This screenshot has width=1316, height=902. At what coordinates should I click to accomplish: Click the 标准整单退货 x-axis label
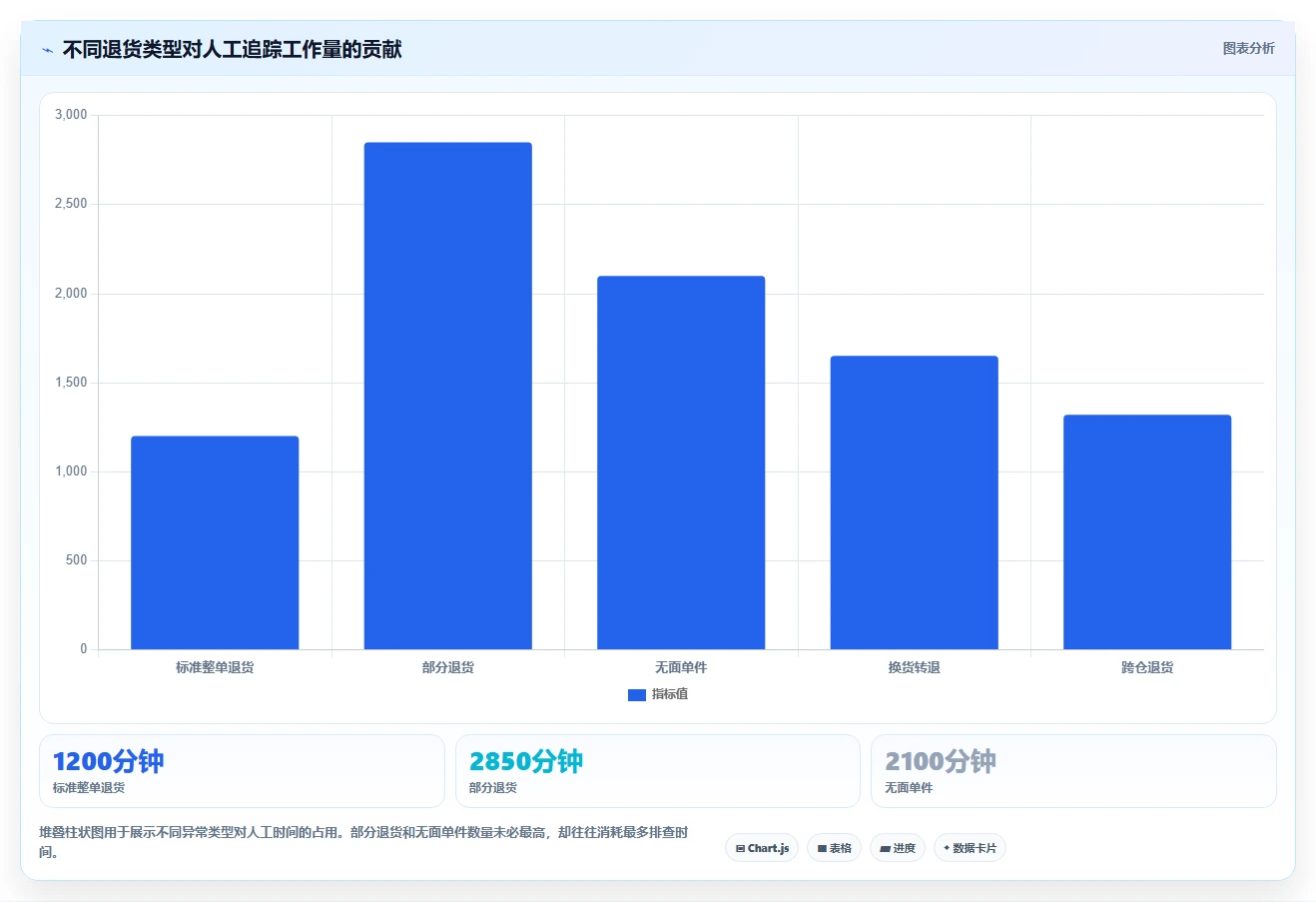point(215,667)
